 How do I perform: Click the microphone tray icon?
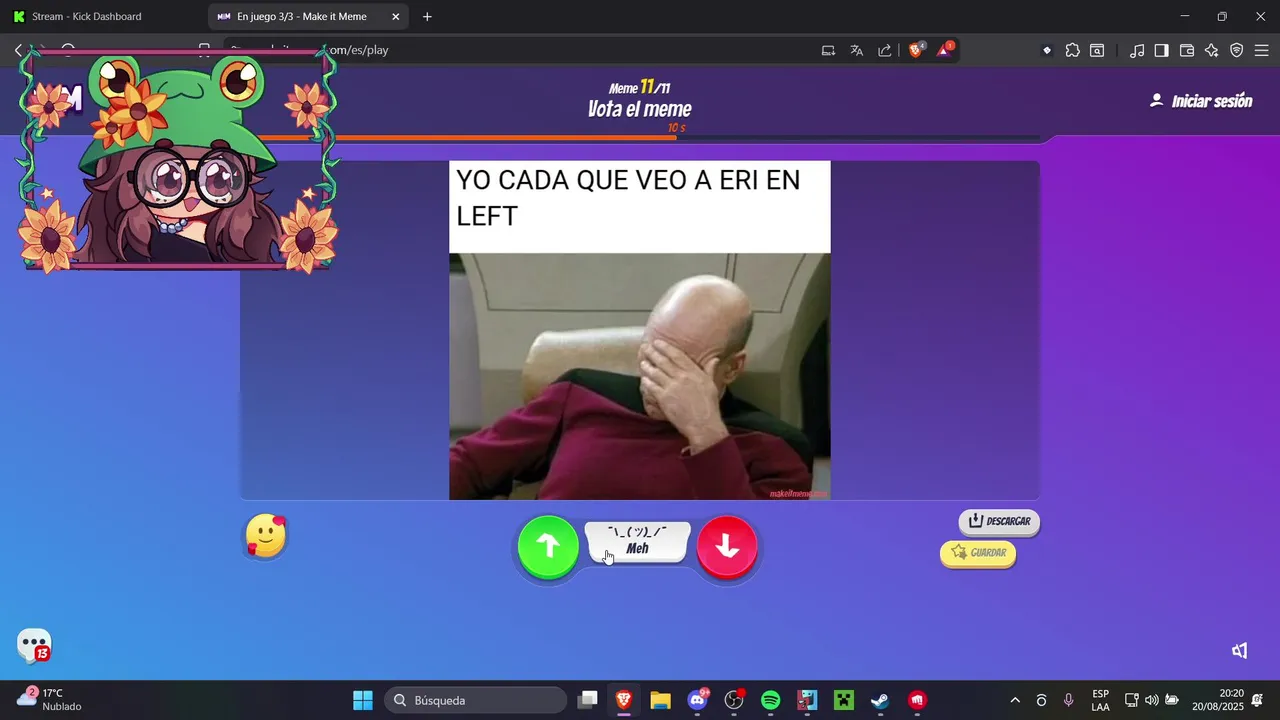click(1068, 700)
